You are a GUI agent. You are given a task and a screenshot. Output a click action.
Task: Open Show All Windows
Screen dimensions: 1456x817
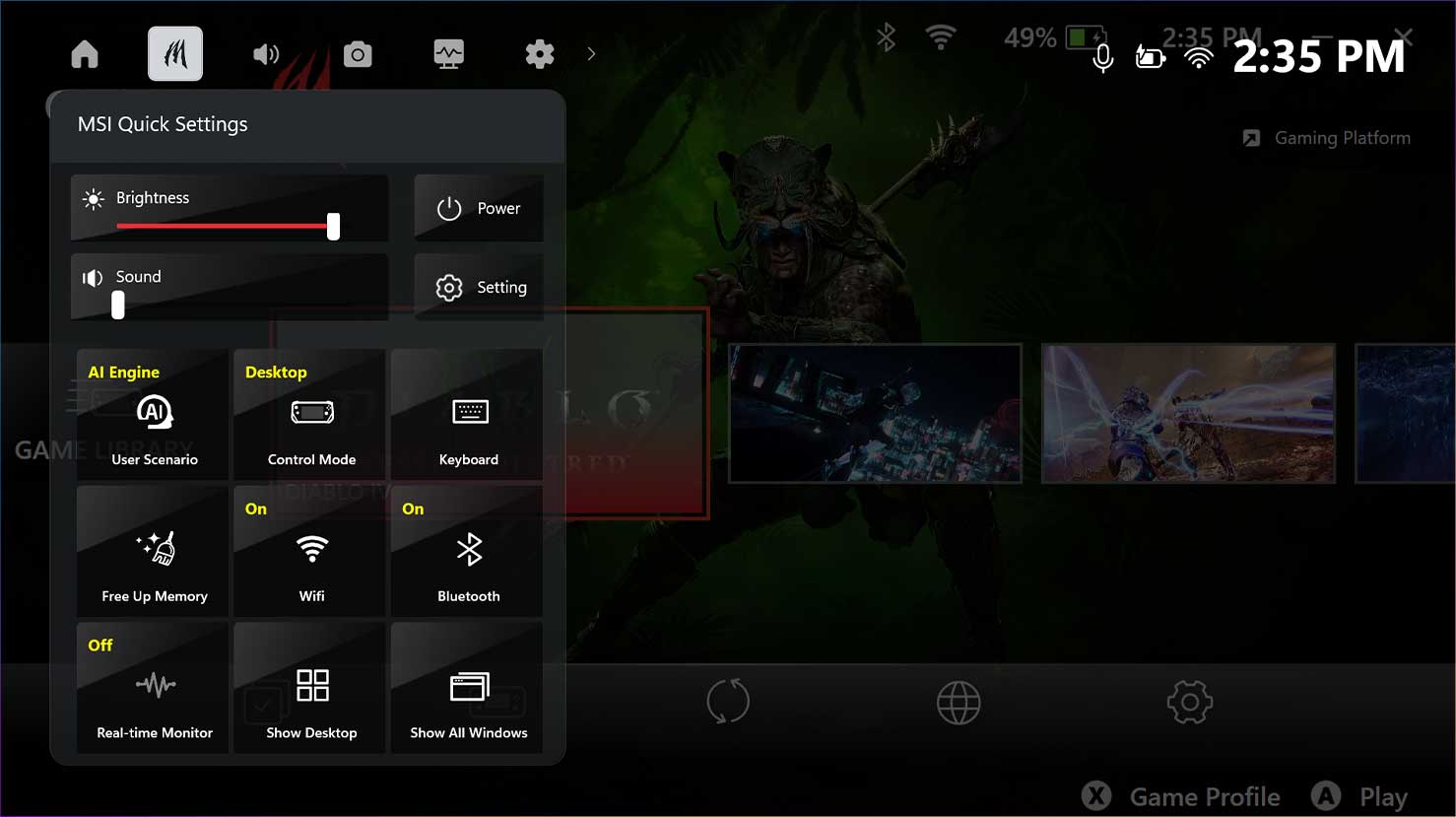pyautogui.click(x=467, y=687)
